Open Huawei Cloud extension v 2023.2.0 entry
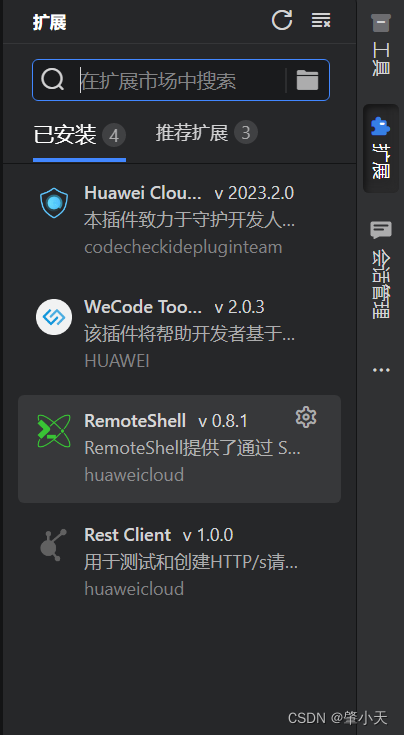The width and height of the screenshot is (404, 735). [179, 219]
